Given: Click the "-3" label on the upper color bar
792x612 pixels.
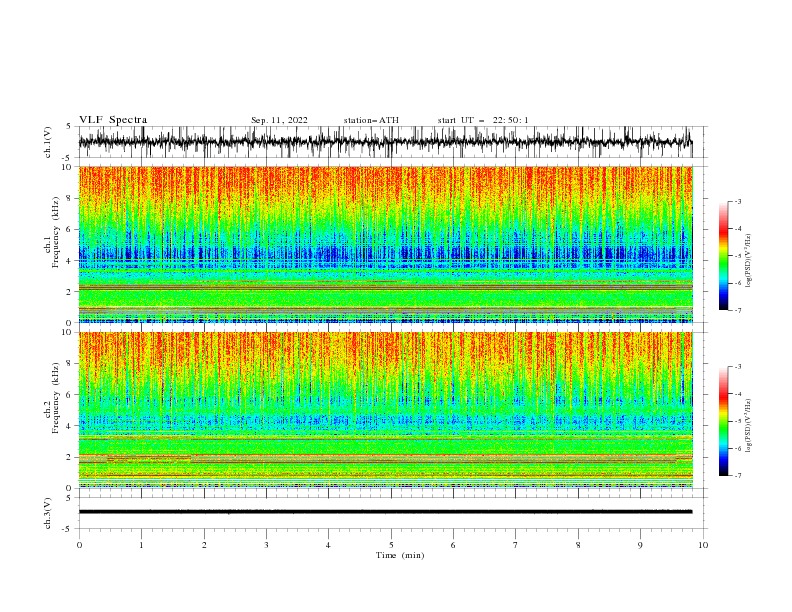Looking at the screenshot, I should click(737, 201).
